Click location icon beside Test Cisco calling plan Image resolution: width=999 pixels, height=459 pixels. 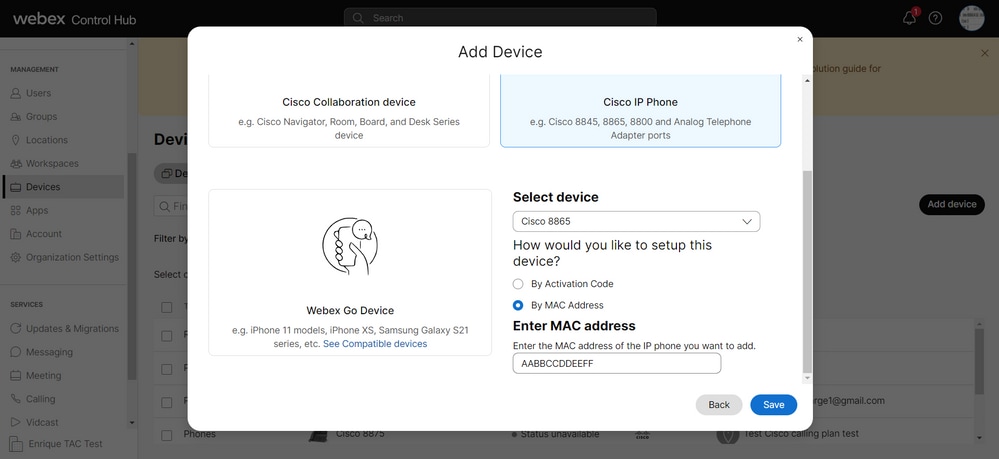click(728, 435)
